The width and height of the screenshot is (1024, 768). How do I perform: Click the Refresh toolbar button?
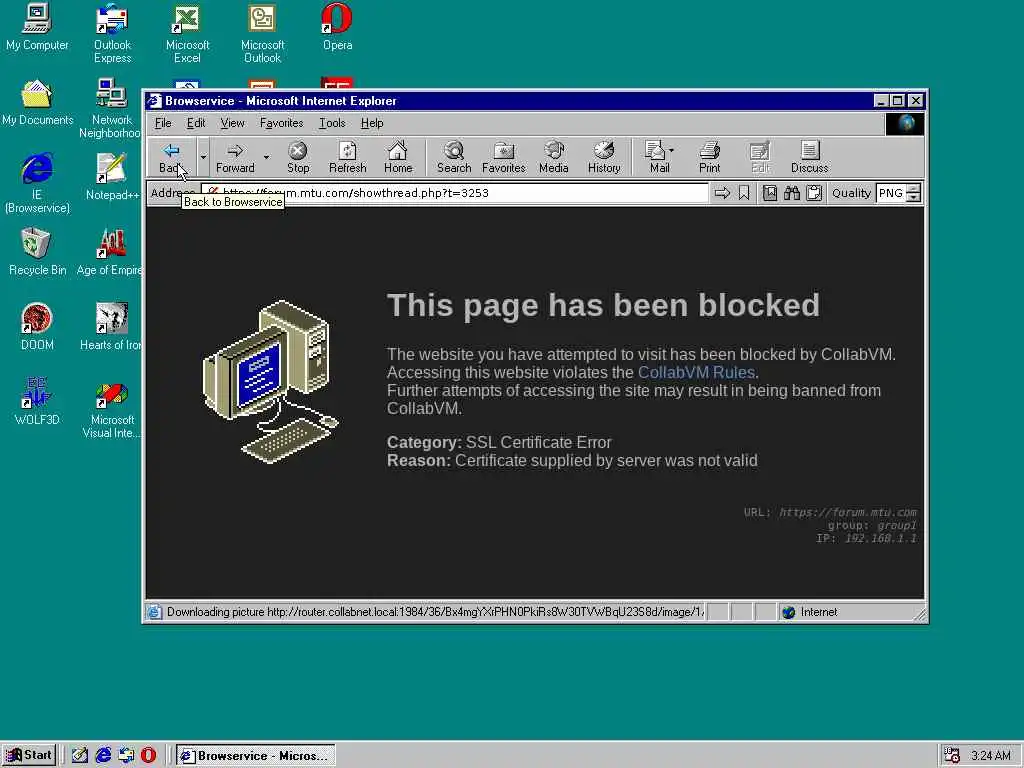[347, 157]
